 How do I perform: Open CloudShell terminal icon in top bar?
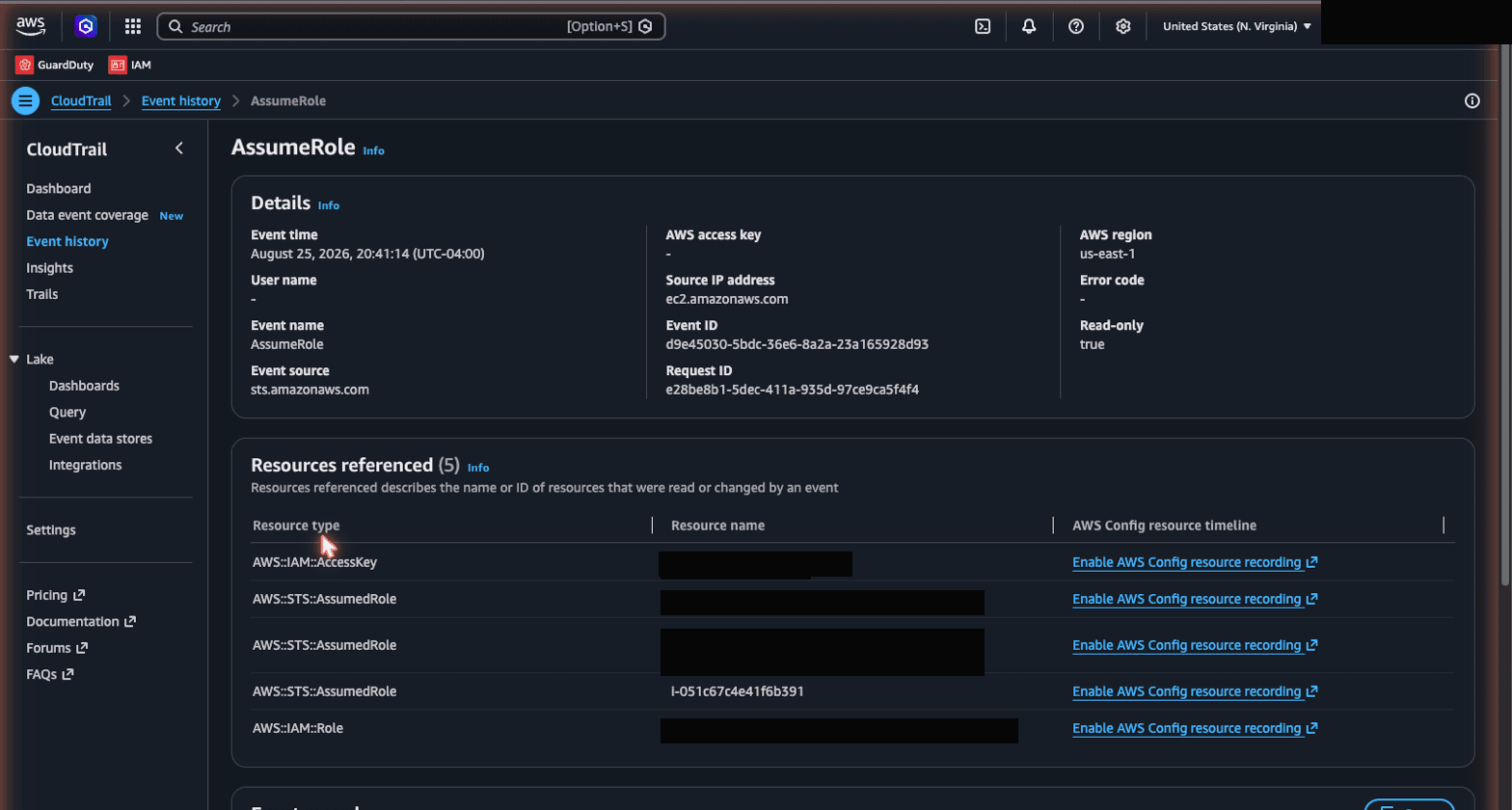click(x=983, y=26)
